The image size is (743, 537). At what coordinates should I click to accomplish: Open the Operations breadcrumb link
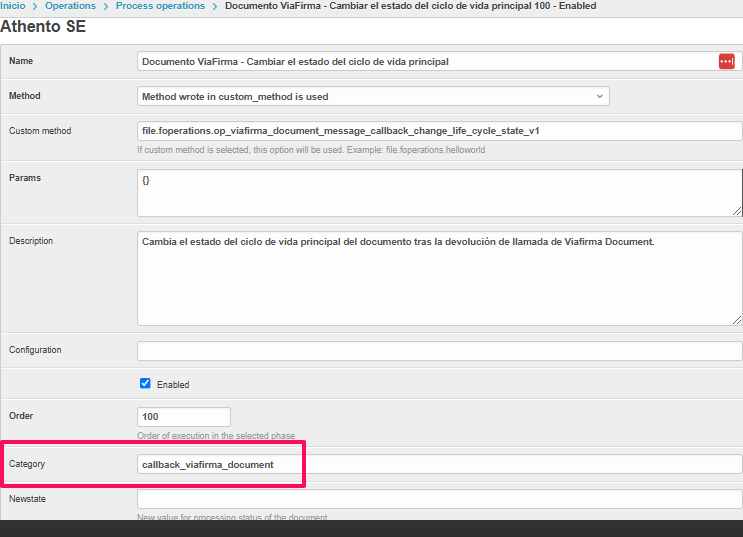[70, 6]
